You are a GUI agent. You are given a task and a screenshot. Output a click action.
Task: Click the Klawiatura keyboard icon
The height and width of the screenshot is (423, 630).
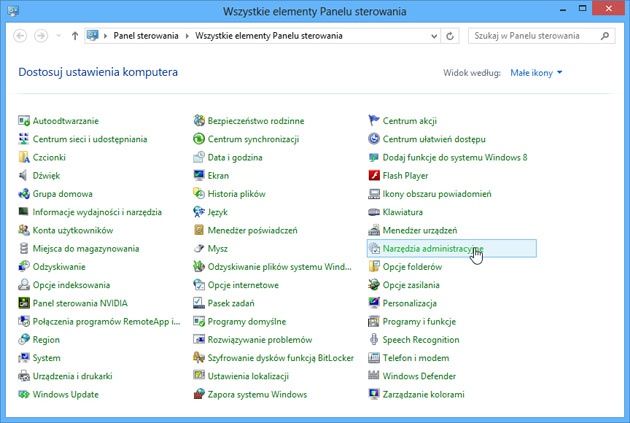point(374,212)
